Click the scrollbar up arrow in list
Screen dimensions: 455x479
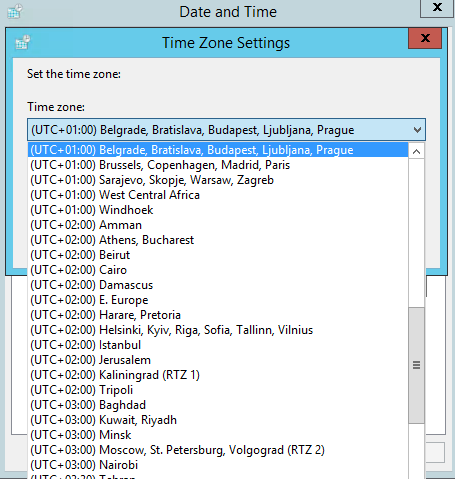(x=416, y=152)
